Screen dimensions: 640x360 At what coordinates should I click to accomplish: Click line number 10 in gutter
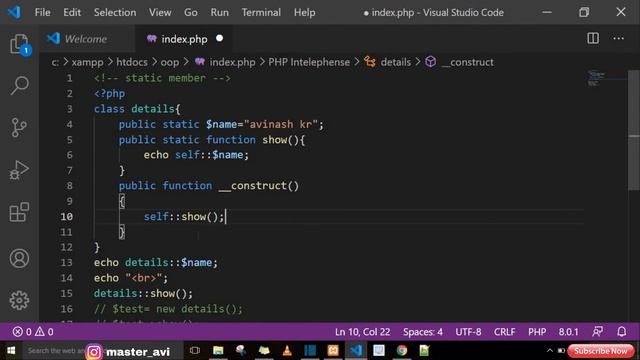pos(67,216)
